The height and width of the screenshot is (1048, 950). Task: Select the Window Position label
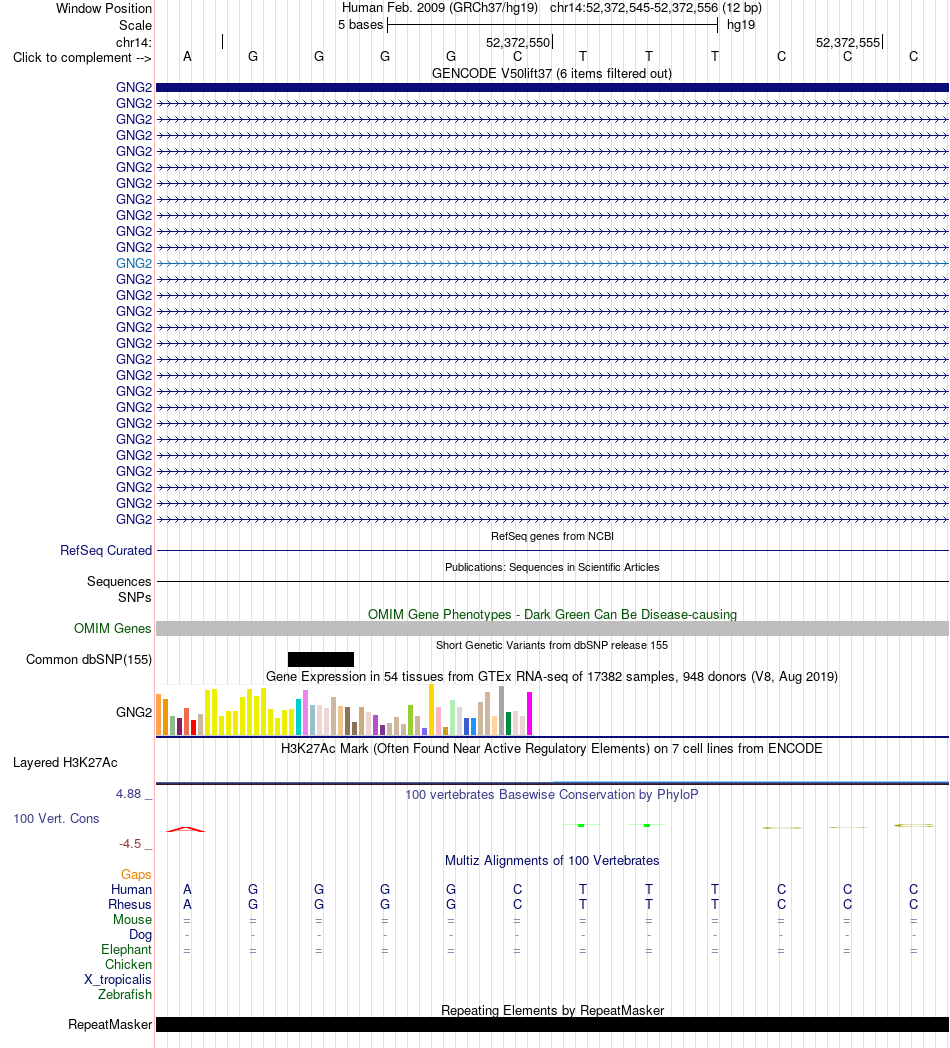click(104, 9)
